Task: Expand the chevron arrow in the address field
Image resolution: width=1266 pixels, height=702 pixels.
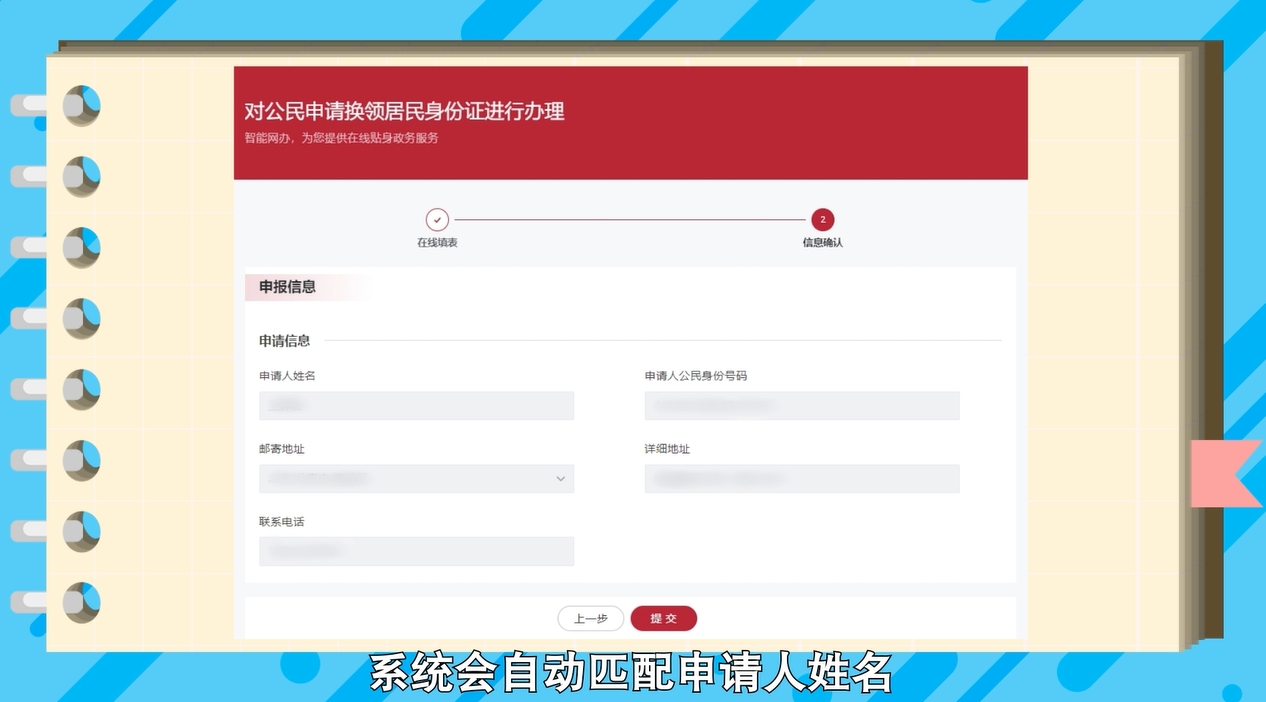Action: click(x=560, y=478)
